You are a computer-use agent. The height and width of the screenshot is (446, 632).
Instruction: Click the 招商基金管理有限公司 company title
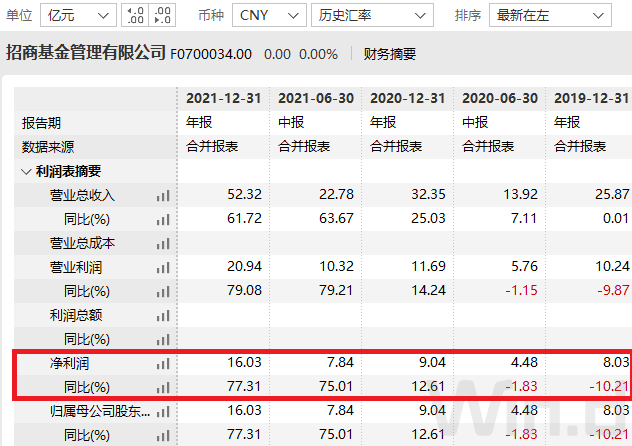(x=86, y=53)
